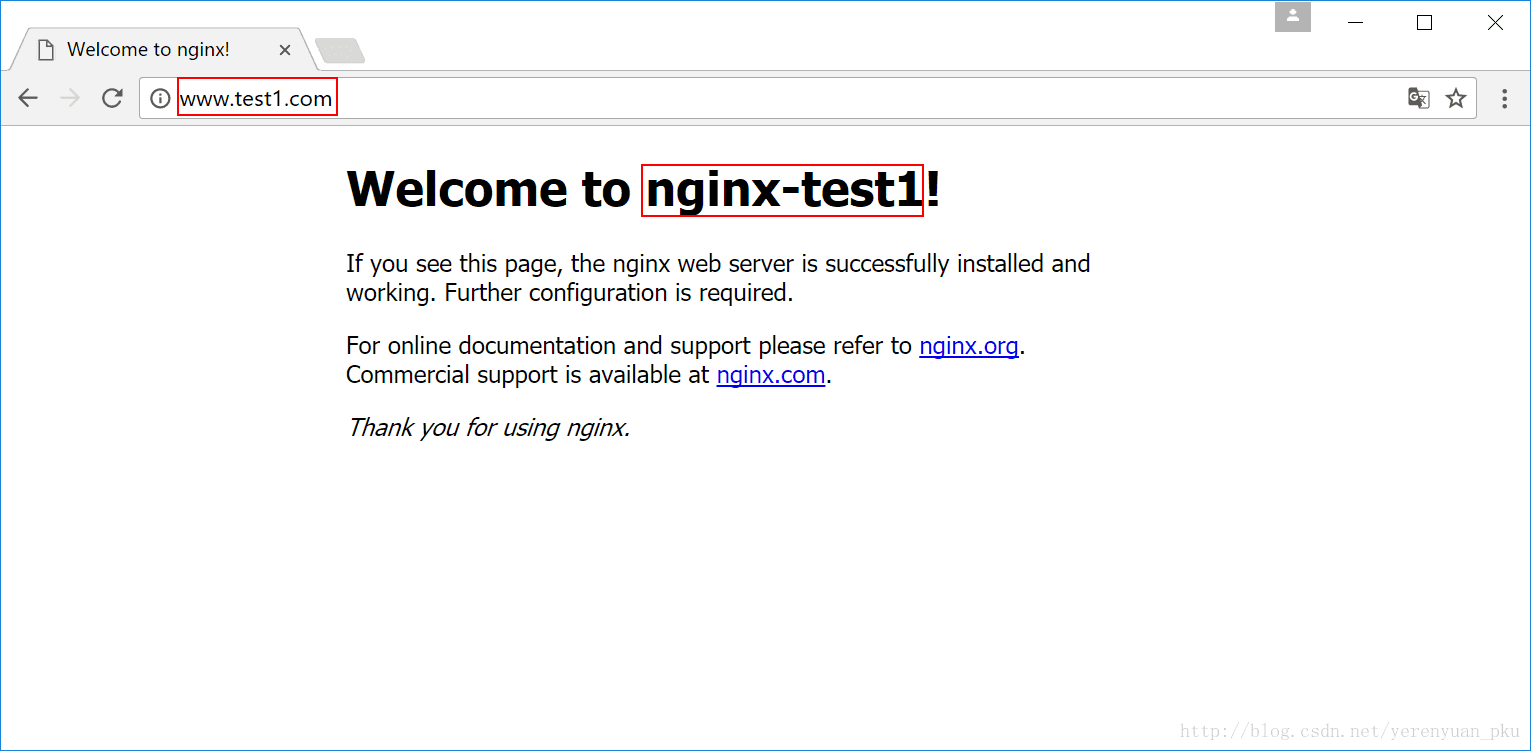Close the browser window
Screen dimensions: 1531x751
pyautogui.click(x=1495, y=23)
